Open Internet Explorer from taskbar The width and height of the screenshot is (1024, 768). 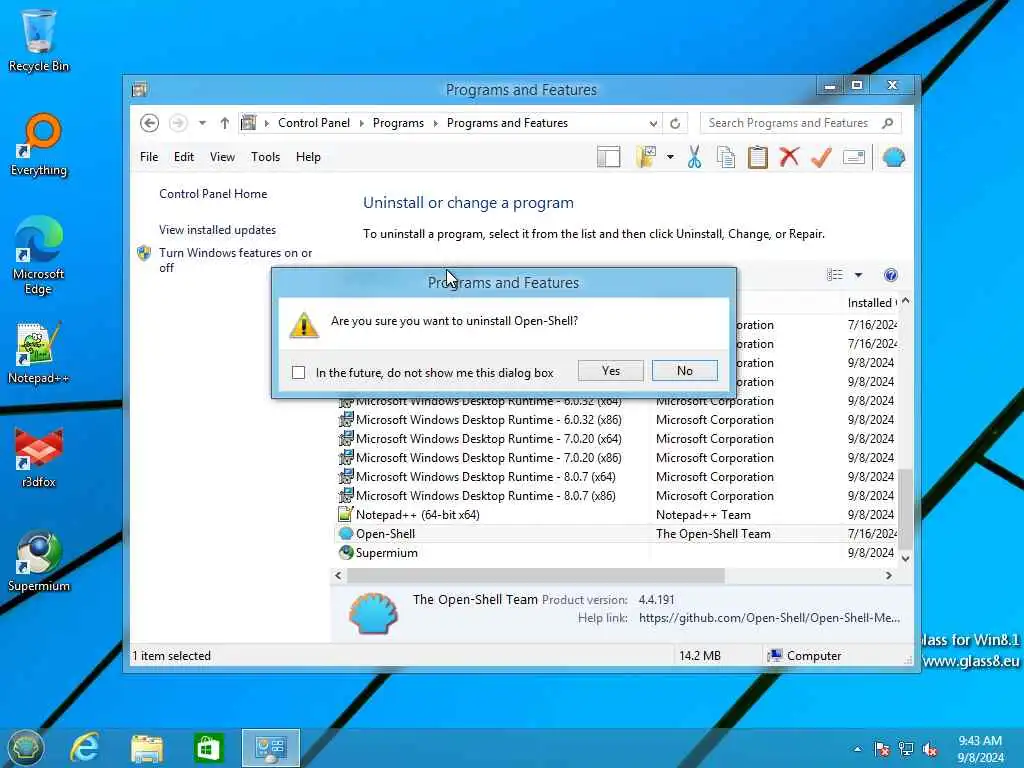click(x=84, y=748)
